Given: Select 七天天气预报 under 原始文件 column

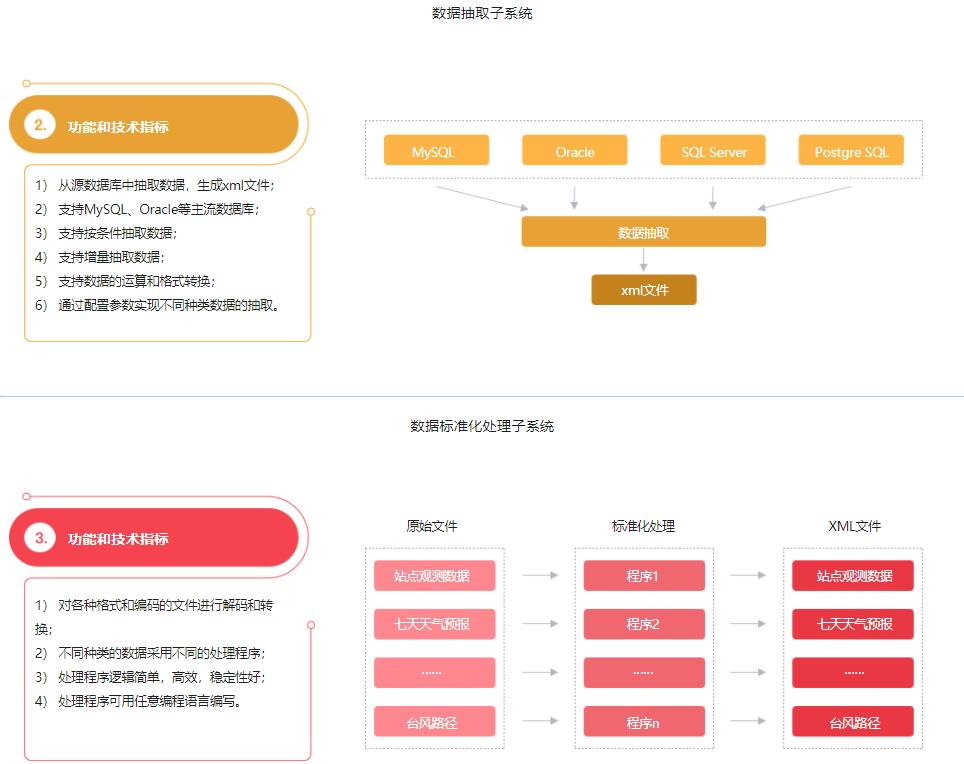Looking at the screenshot, I should pos(434,624).
